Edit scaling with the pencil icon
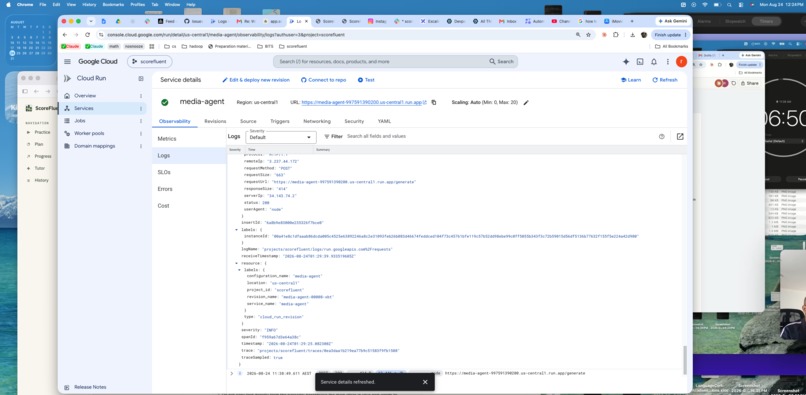The image size is (806, 395). click(x=526, y=102)
